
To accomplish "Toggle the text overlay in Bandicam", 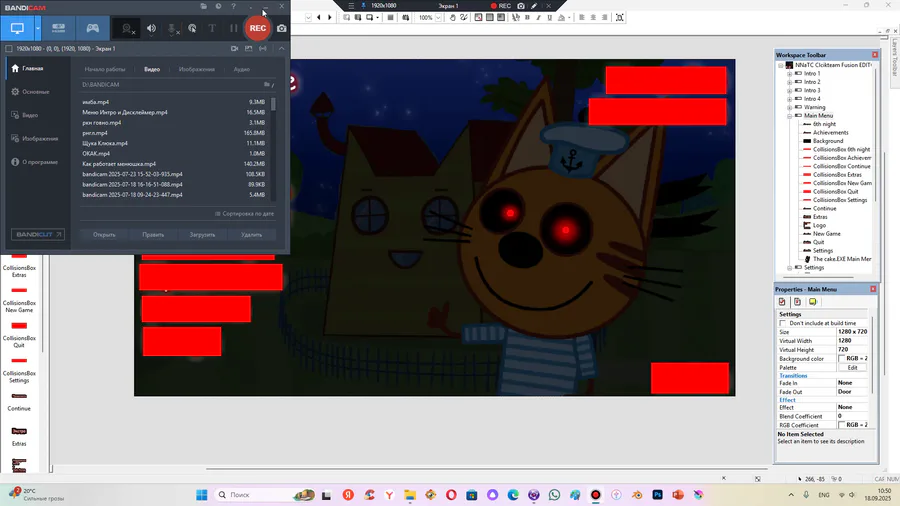I will tap(212, 28).
